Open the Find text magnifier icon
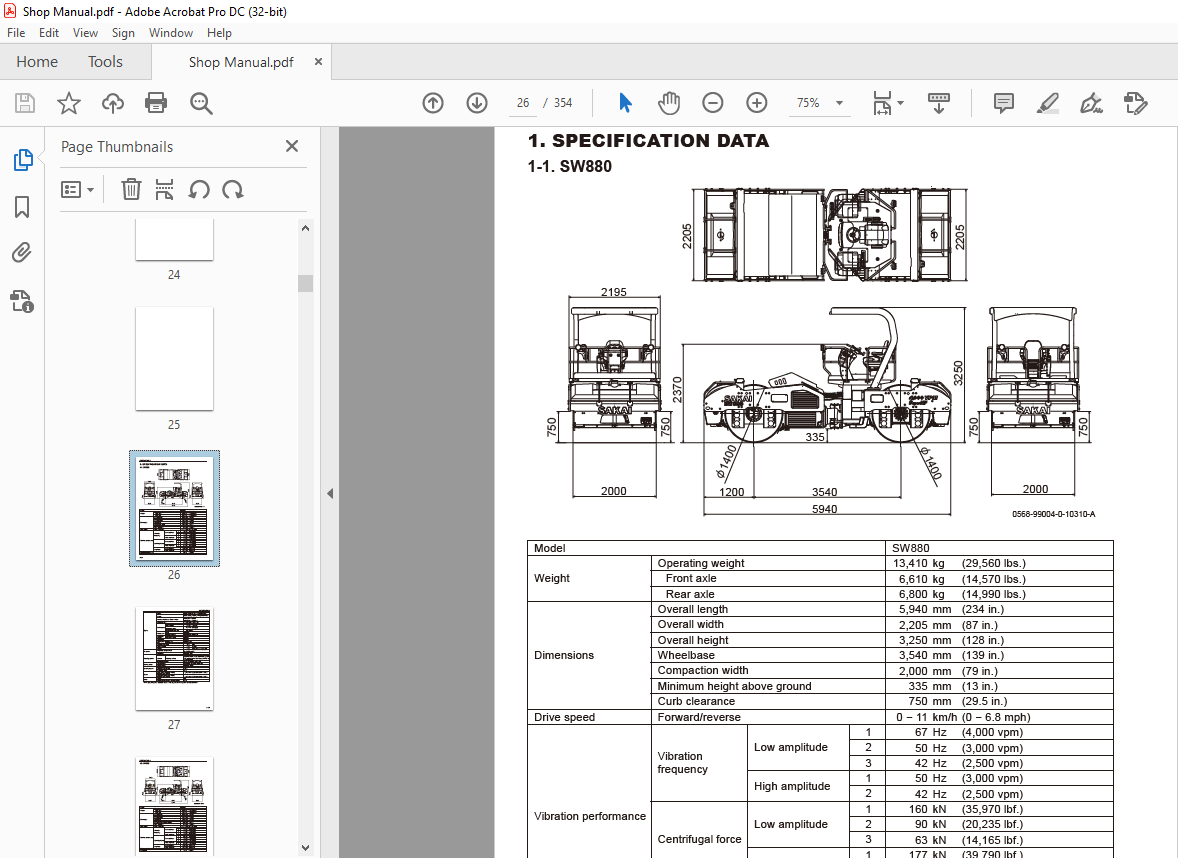This screenshot has height=858, width=1178. tap(201, 103)
